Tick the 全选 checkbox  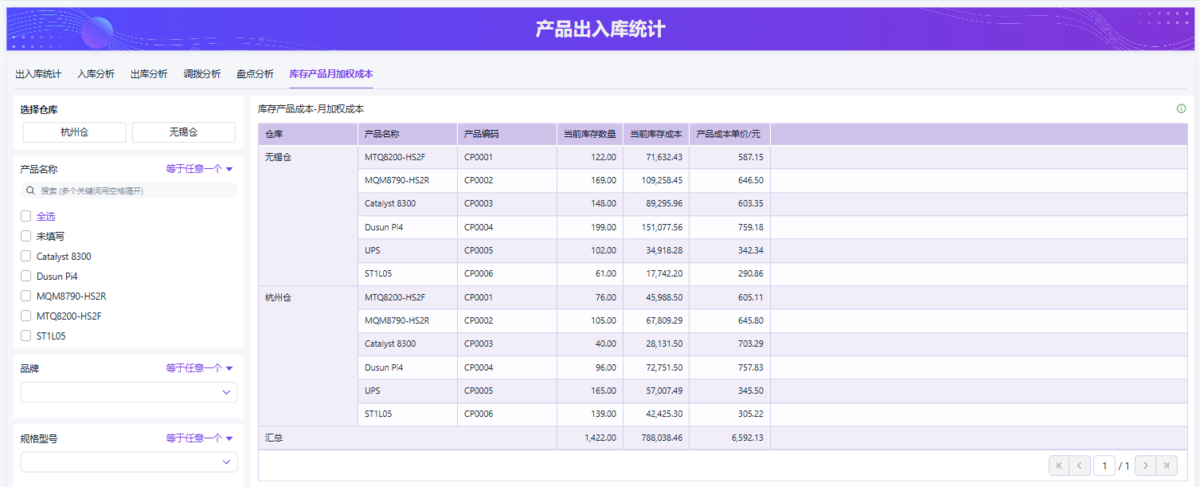pyautogui.click(x=26, y=216)
